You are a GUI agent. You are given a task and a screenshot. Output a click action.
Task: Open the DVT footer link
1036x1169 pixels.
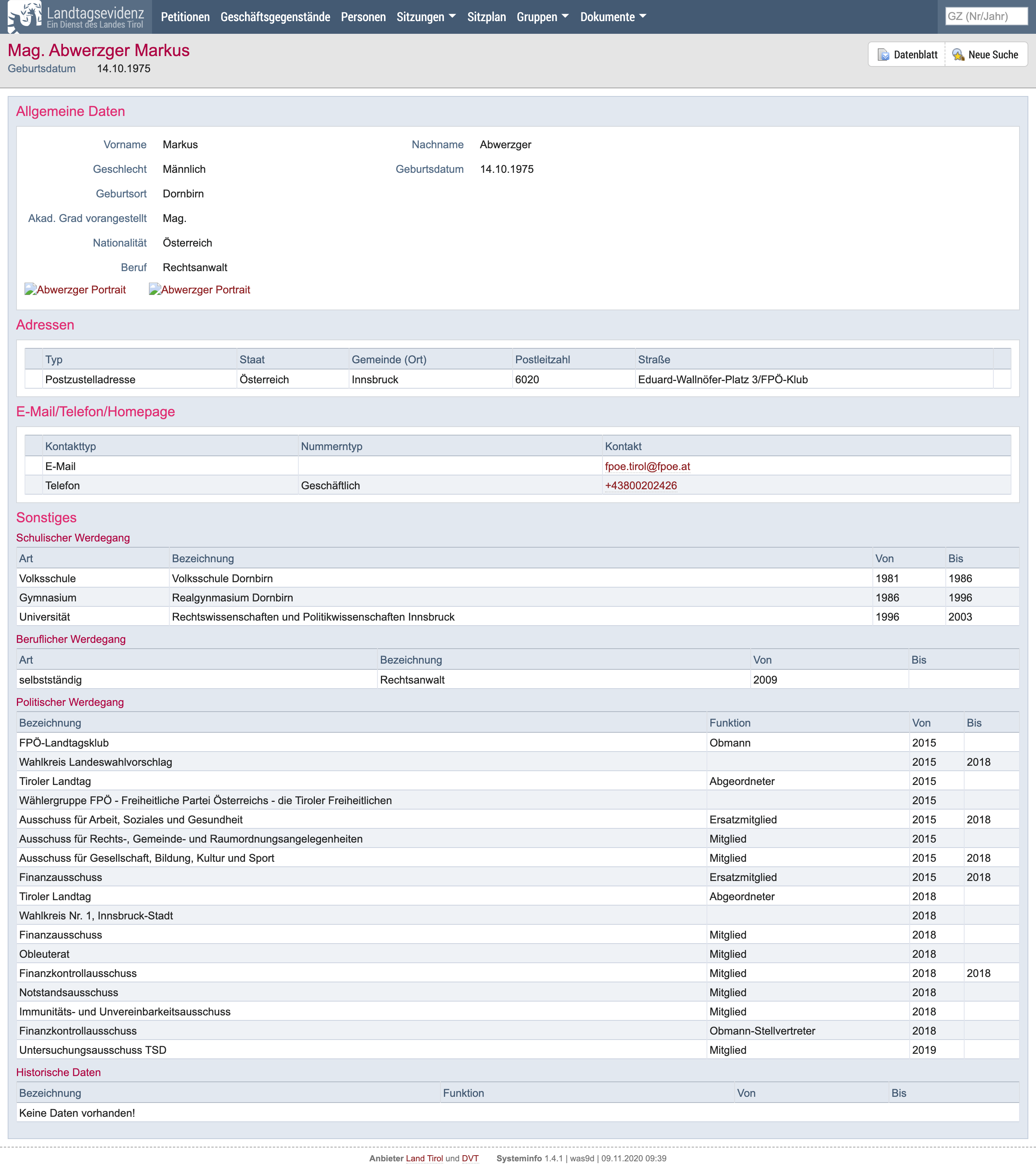470,1159
